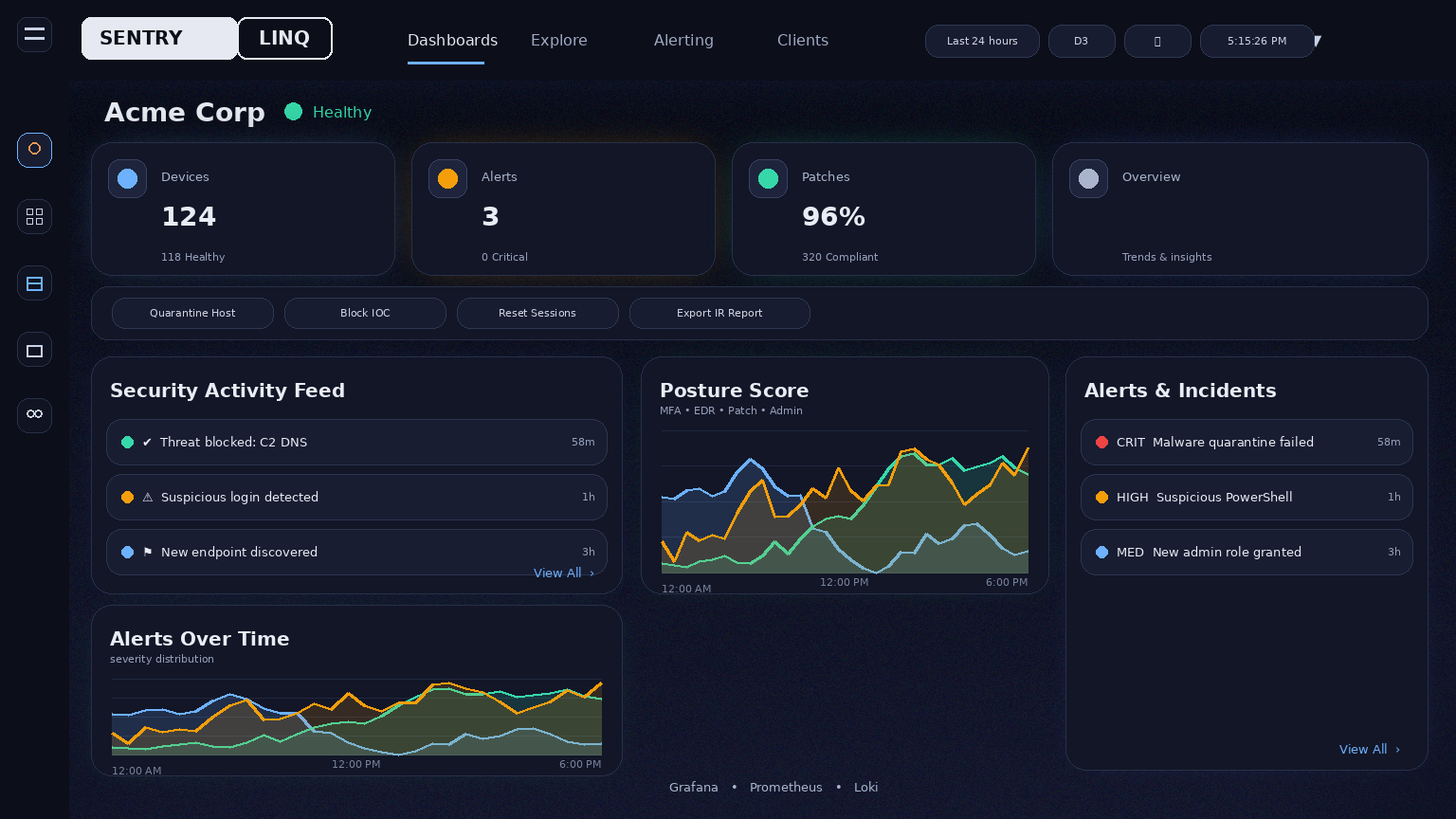Open the Last 24 hours time range selector

(x=982, y=41)
